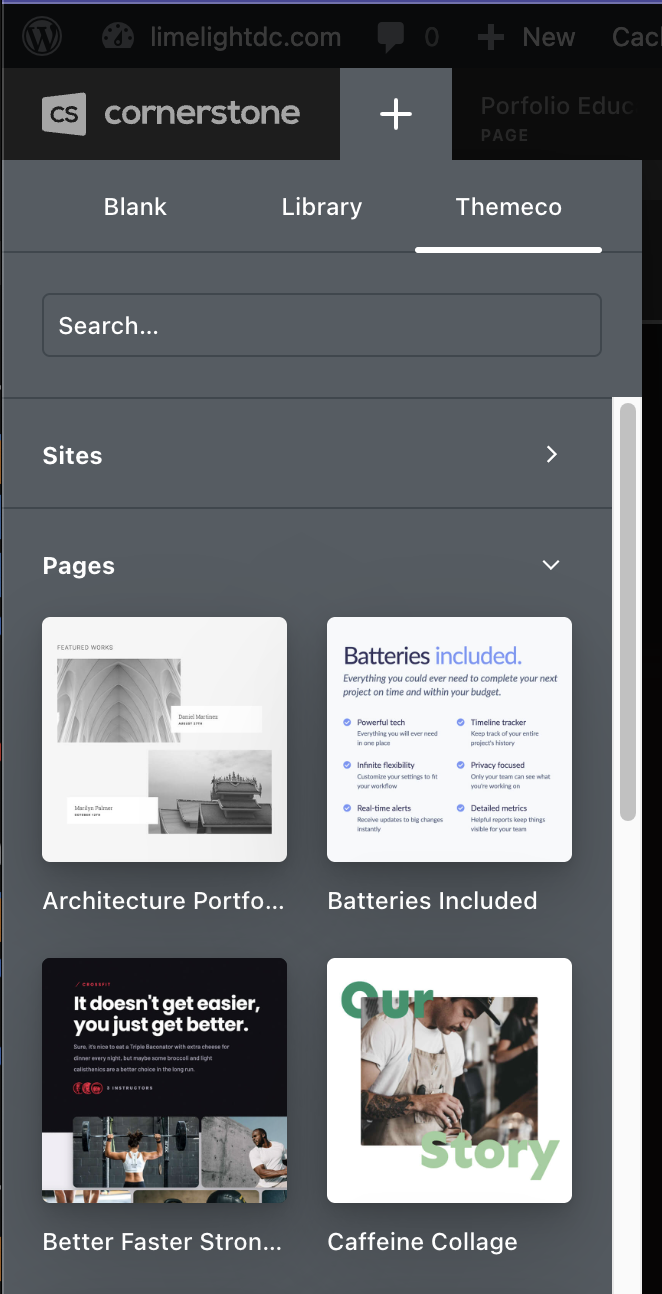Viewport: 662px width, 1294px height.
Task: Click the Cornerstone CS logo
Action: pos(64,114)
